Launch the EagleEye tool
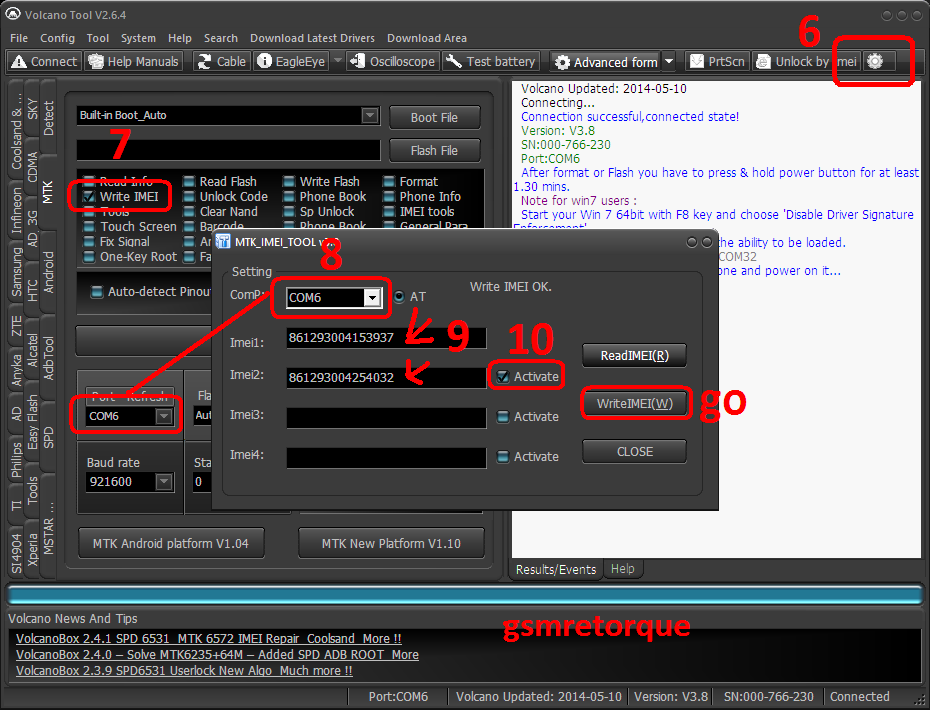 291,61
